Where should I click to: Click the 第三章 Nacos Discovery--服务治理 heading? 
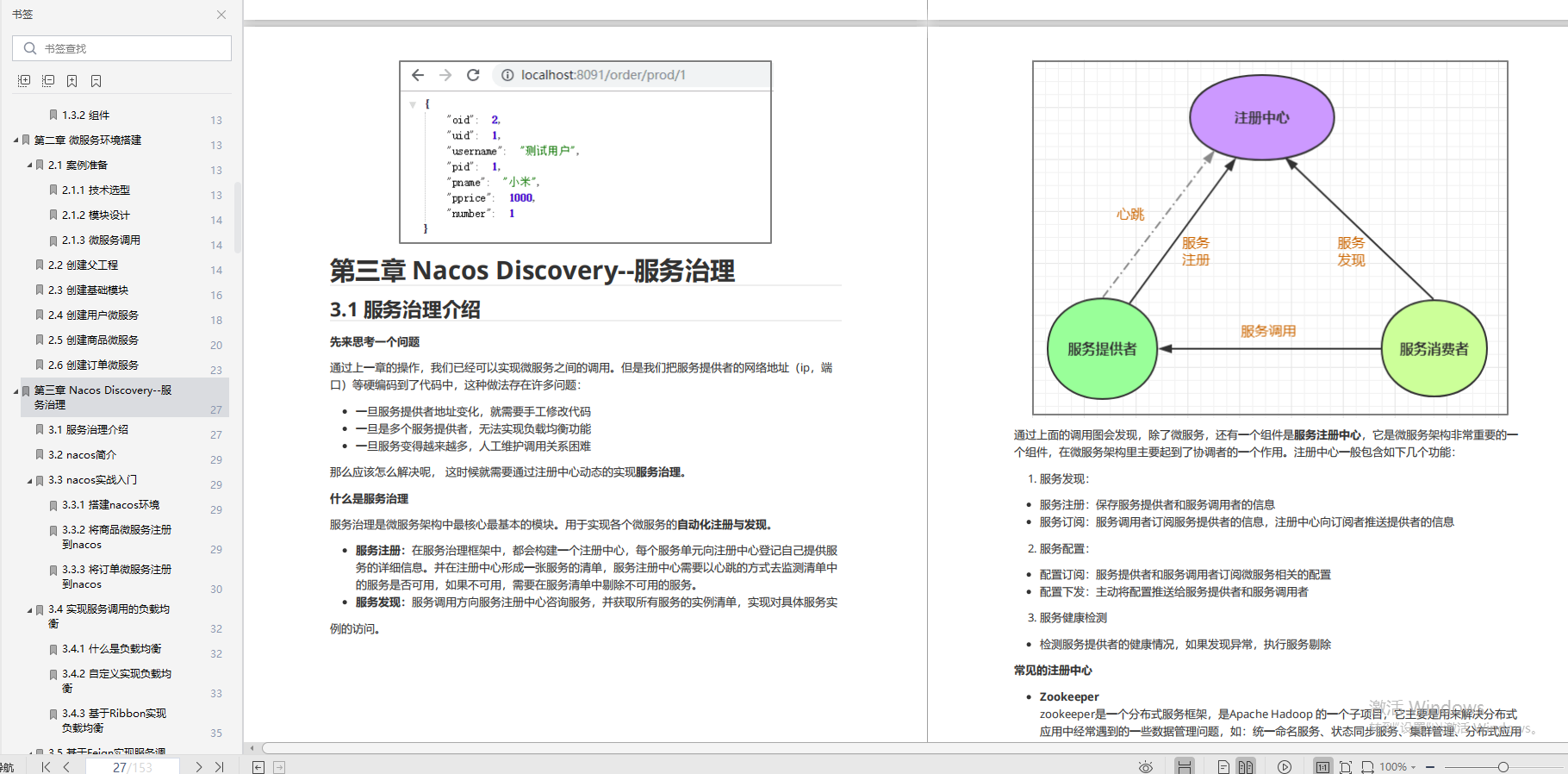click(x=532, y=271)
